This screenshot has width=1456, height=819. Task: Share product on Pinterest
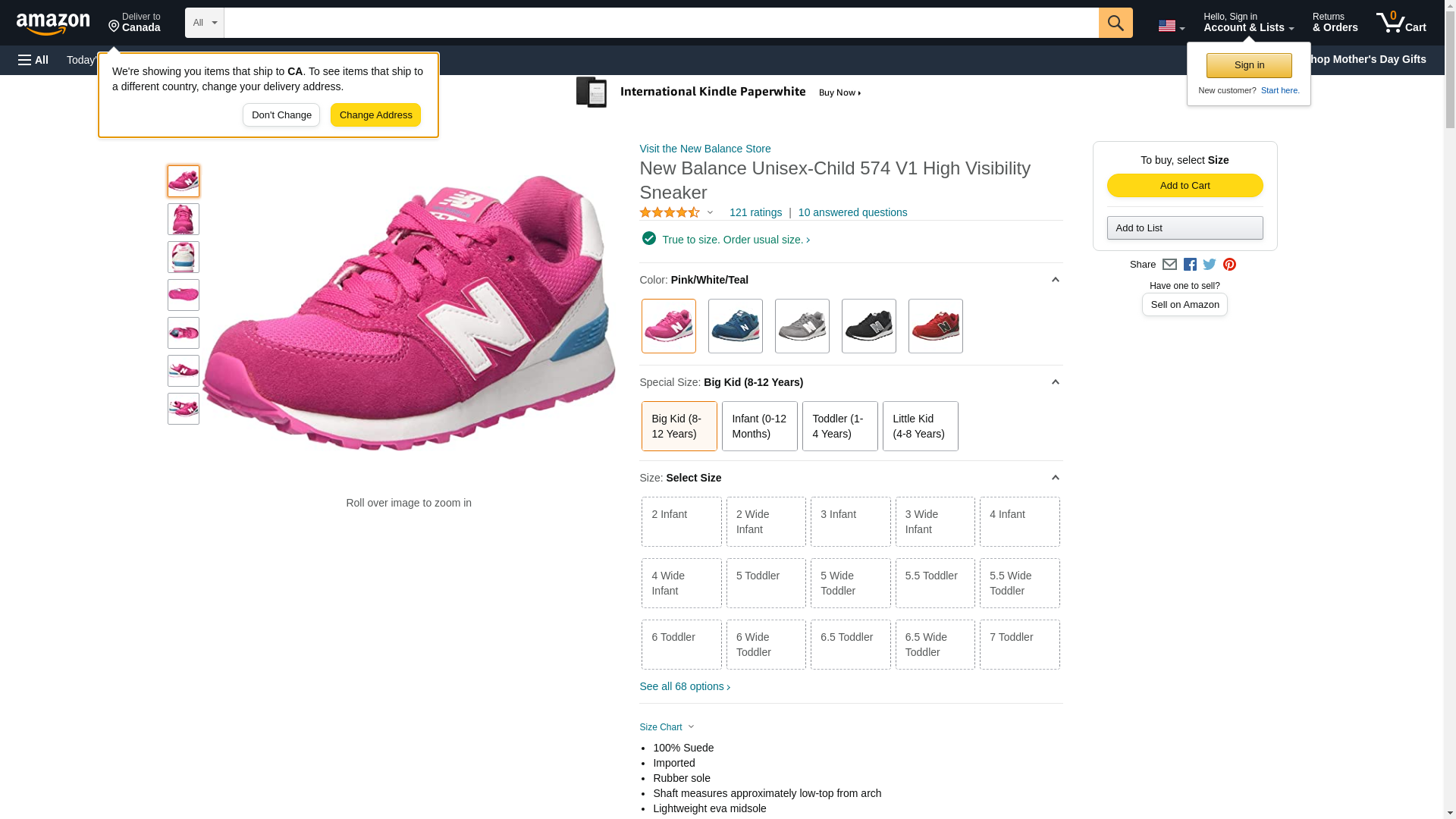pos(1229,265)
